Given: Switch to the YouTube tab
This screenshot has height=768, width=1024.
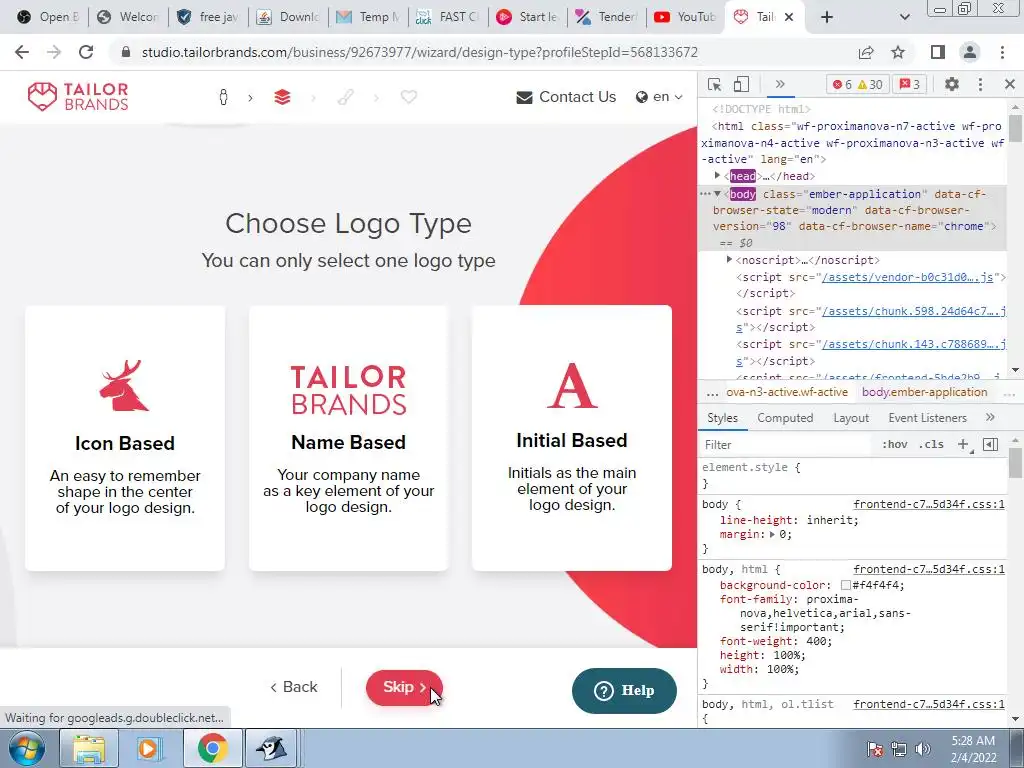Looking at the screenshot, I should click(x=685, y=17).
